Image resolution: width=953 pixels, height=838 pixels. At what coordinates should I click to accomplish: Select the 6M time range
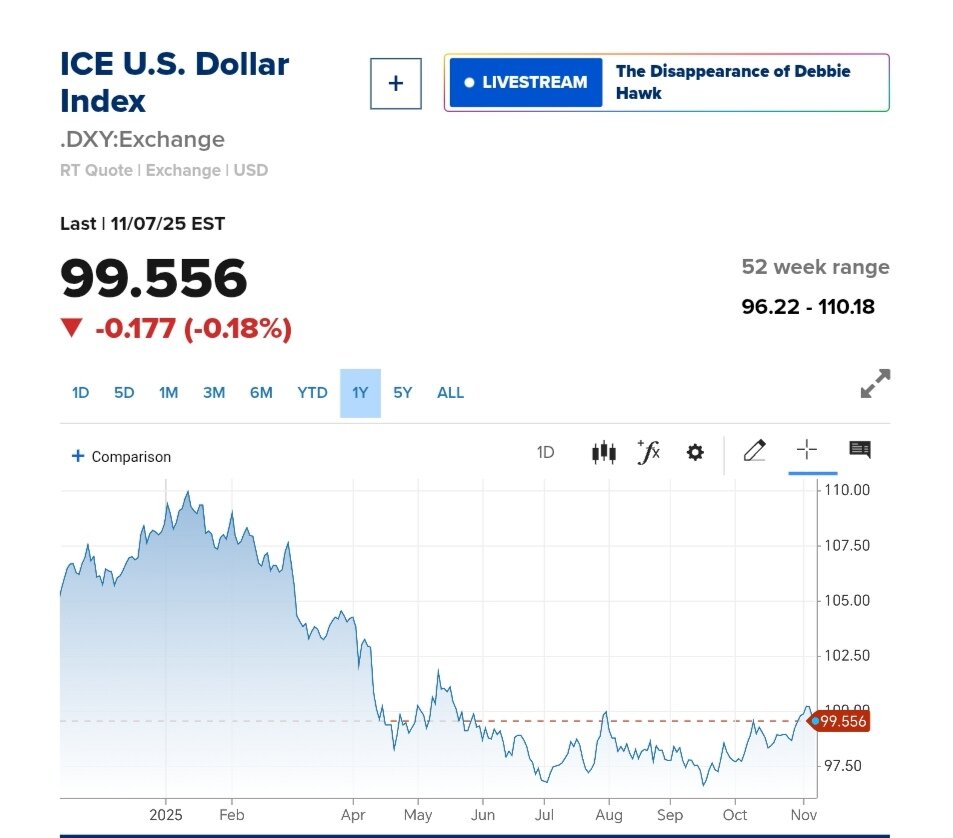click(261, 392)
